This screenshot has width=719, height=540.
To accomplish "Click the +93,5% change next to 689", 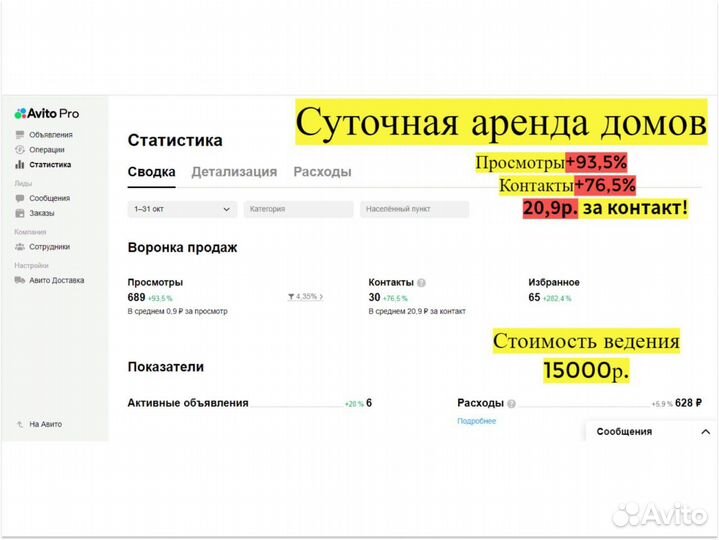I will 160,298.
